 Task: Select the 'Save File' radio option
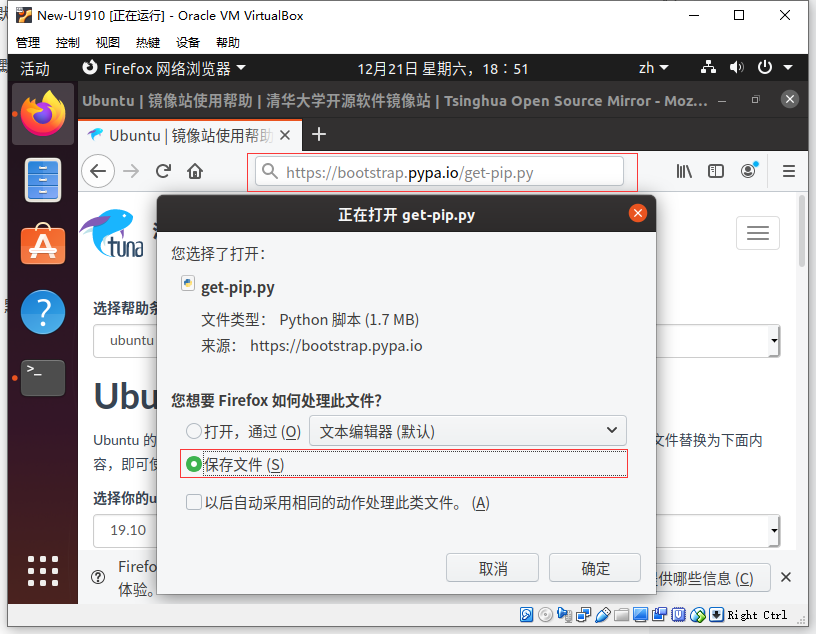click(194, 464)
